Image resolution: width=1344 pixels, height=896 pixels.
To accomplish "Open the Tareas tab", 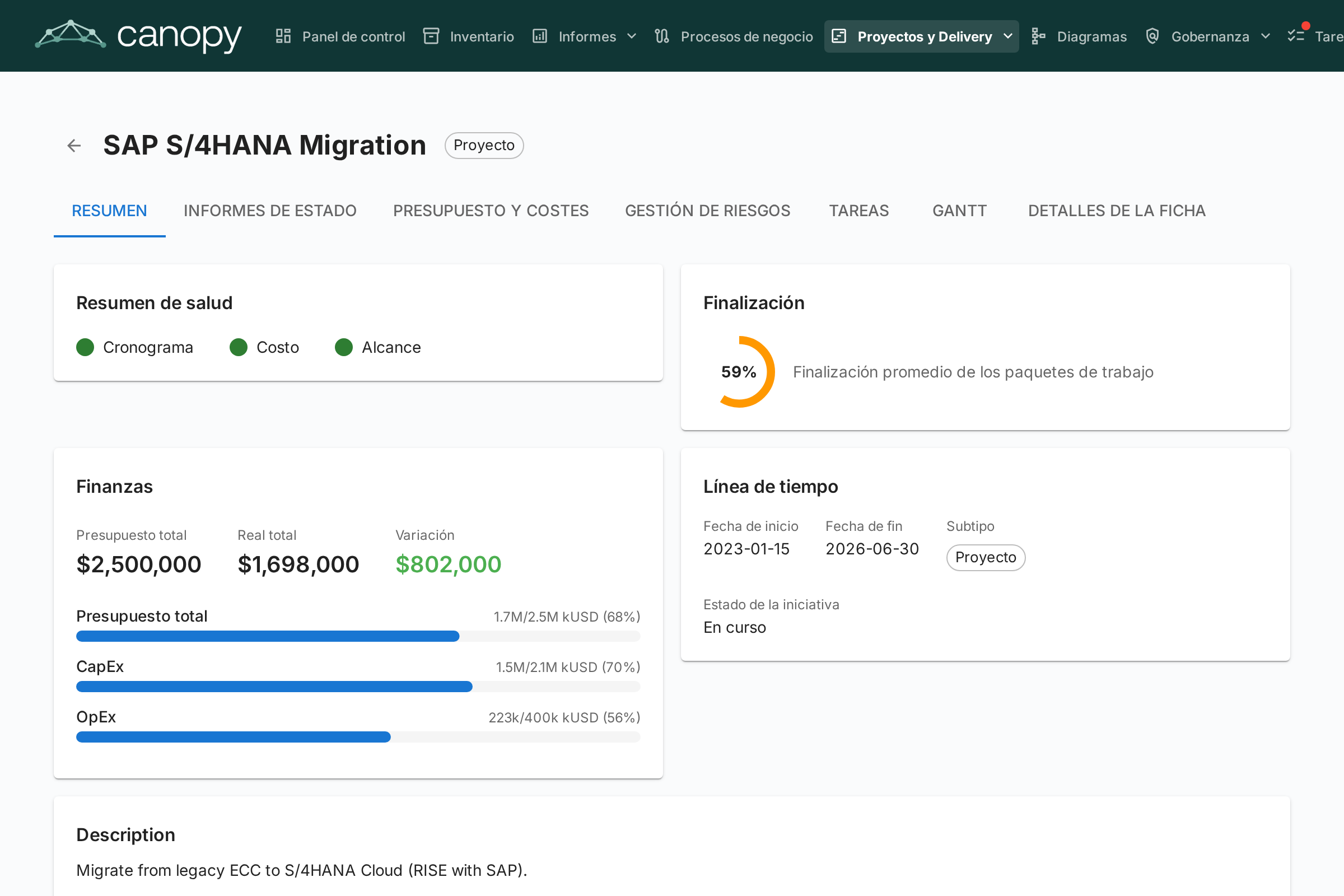I will [x=859, y=211].
